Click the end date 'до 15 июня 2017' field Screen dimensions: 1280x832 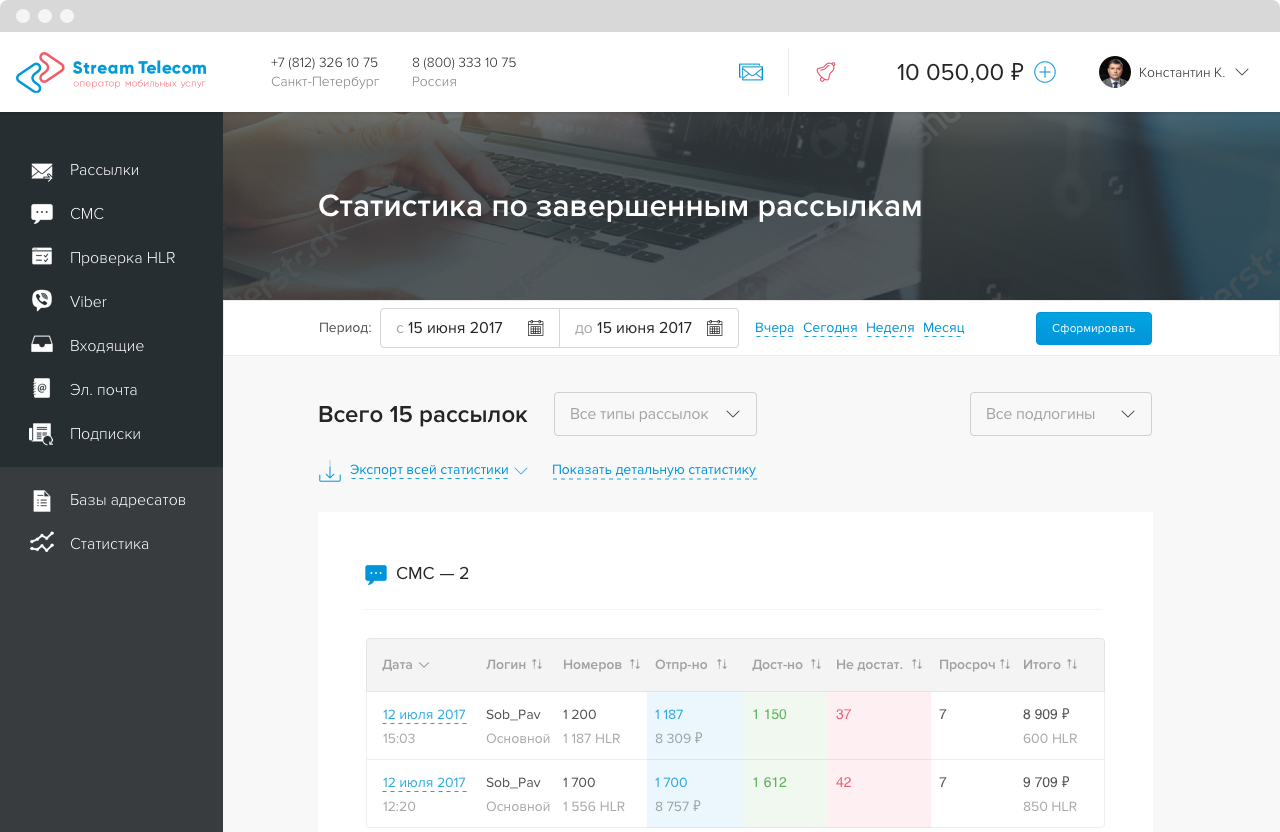click(649, 328)
